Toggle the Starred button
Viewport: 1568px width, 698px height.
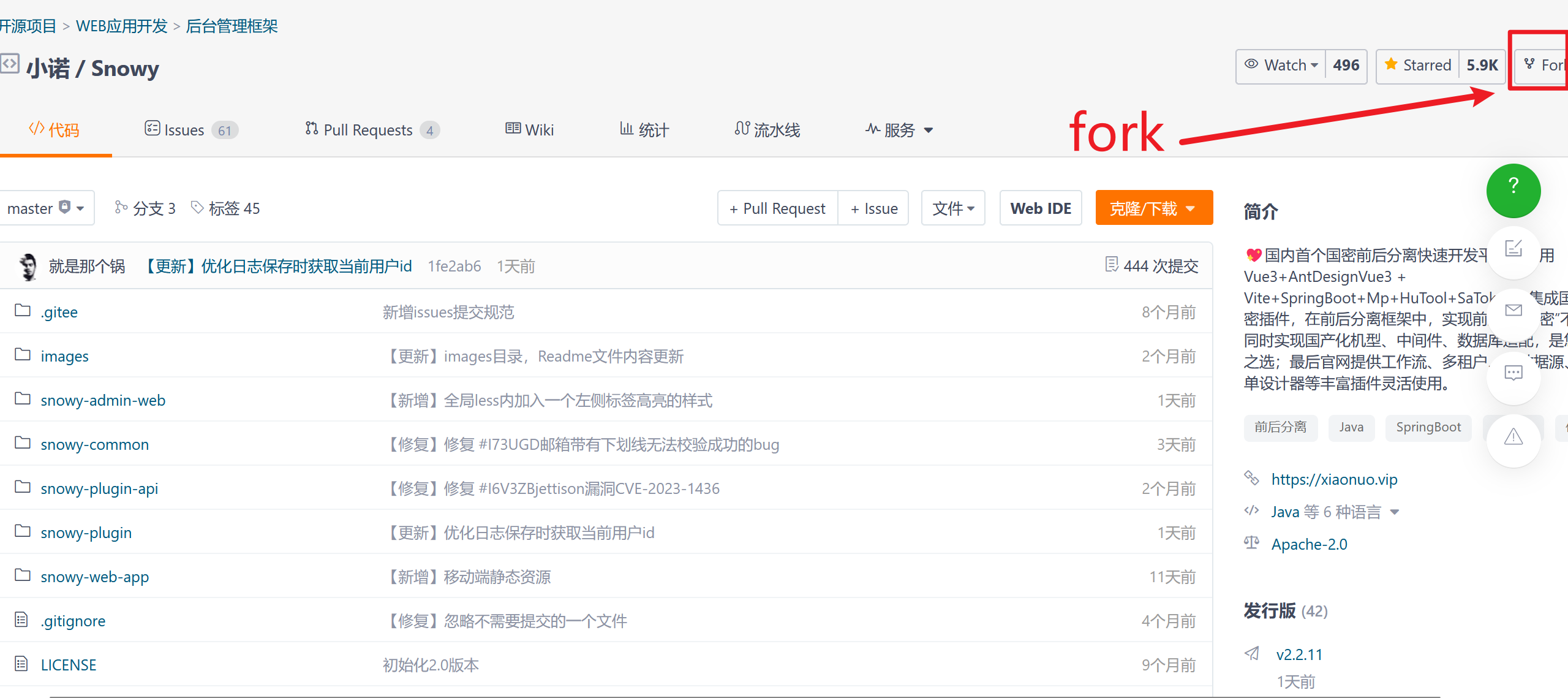1418,66
